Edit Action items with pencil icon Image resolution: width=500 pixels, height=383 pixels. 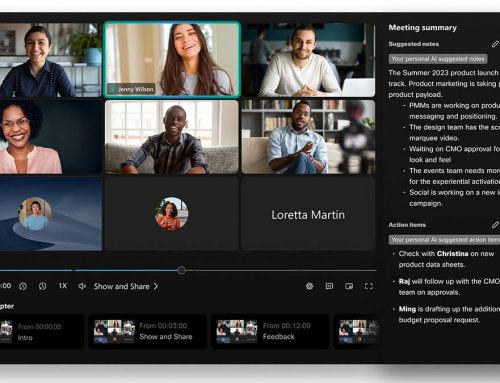tap(495, 225)
